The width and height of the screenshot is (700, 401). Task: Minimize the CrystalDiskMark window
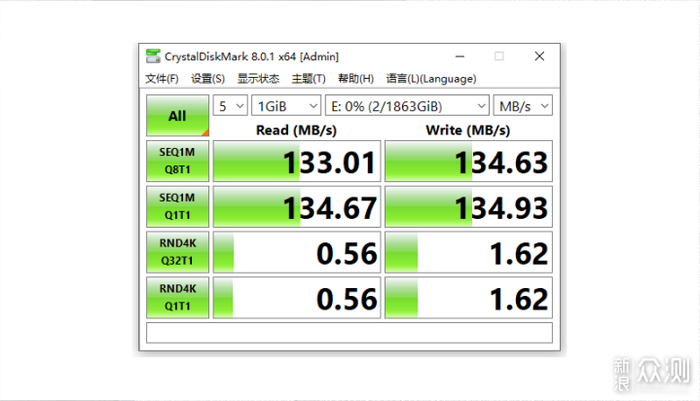pyautogui.click(x=460, y=56)
